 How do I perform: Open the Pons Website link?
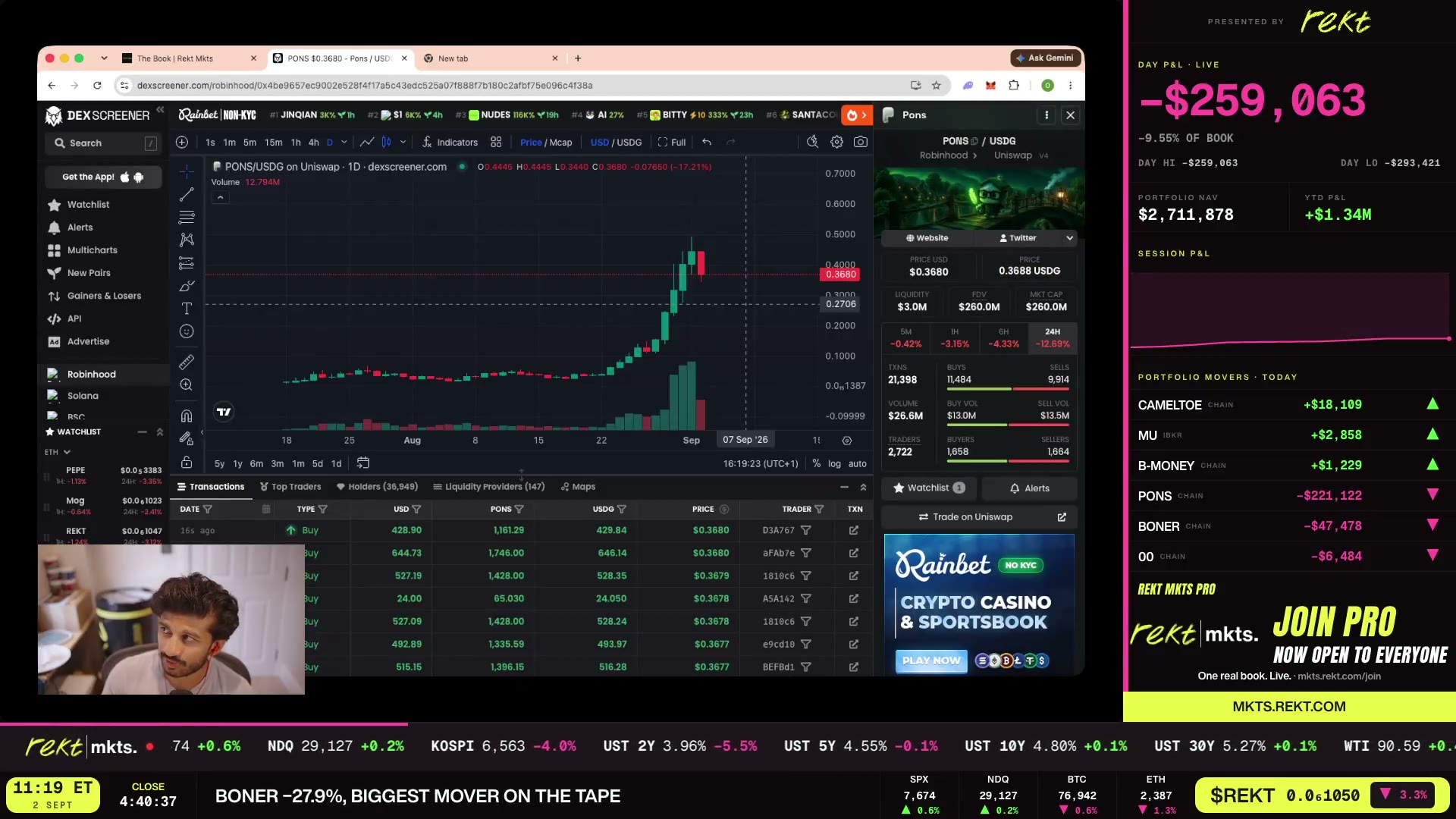pos(927,238)
